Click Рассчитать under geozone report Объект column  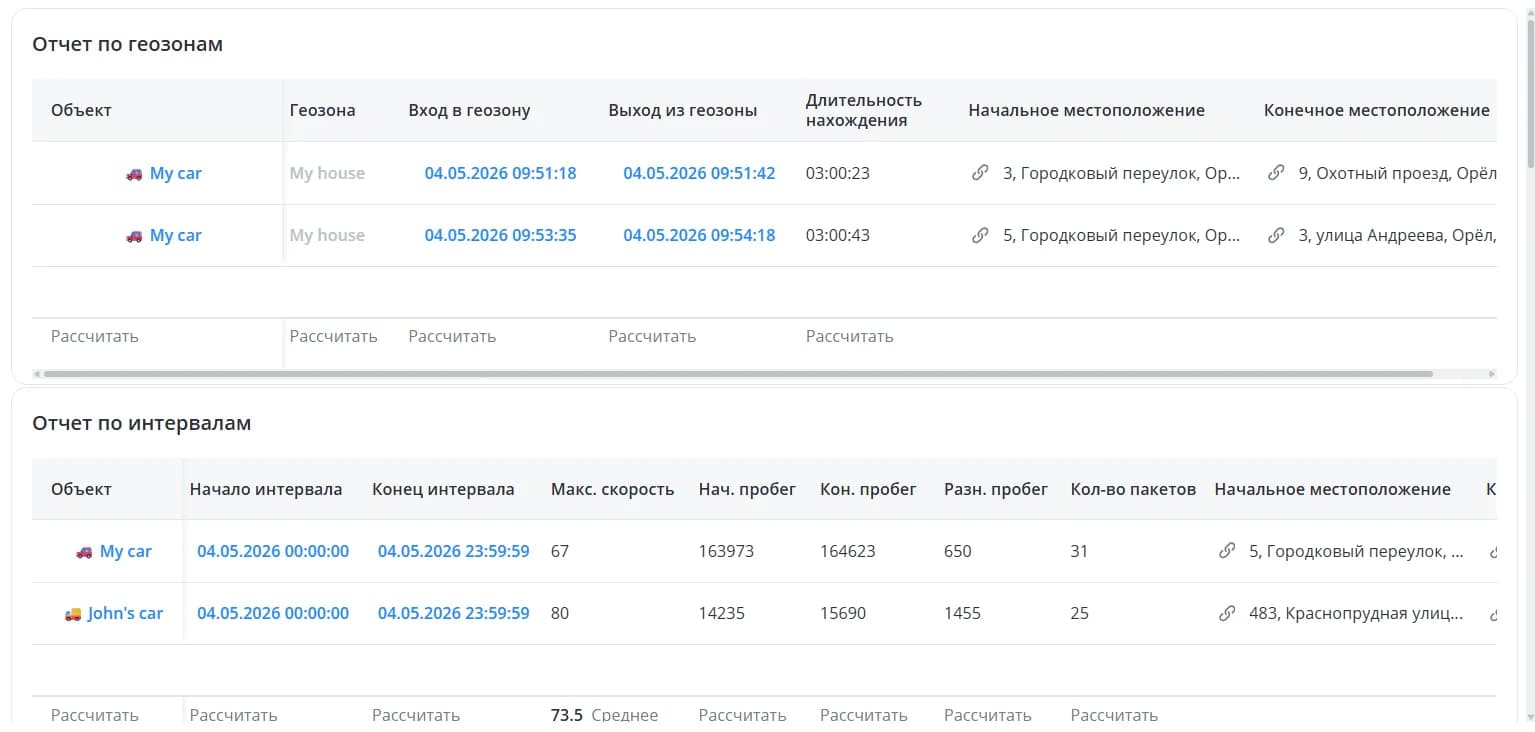(95, 336)
